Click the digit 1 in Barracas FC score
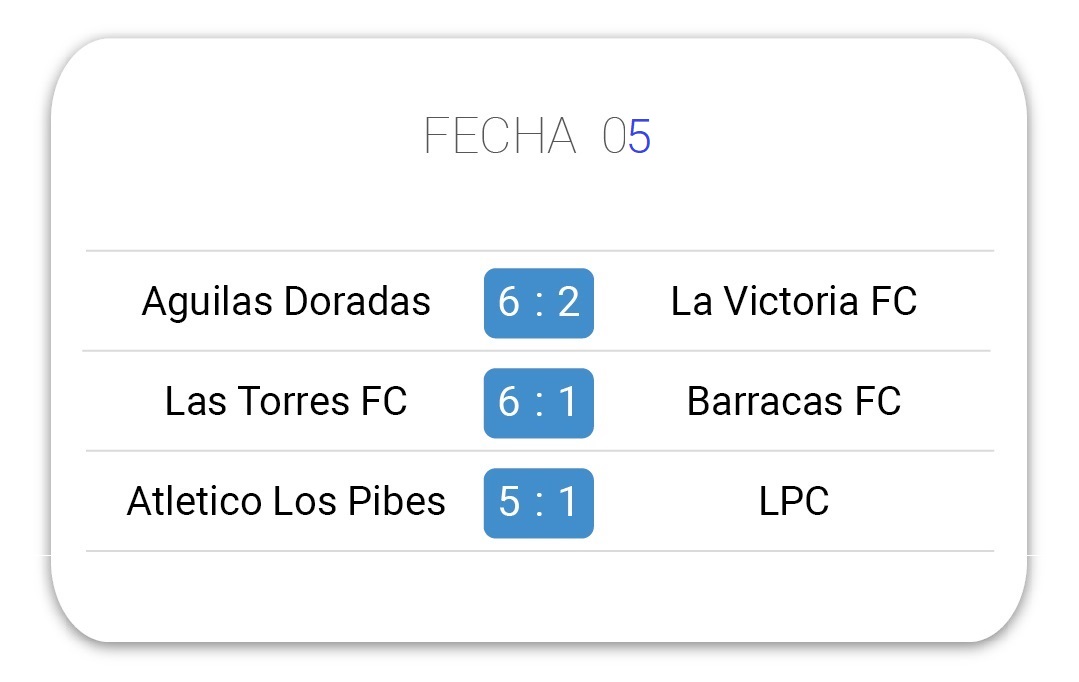Viewport: 1079px width, 682px height. (x=568, y=403)
